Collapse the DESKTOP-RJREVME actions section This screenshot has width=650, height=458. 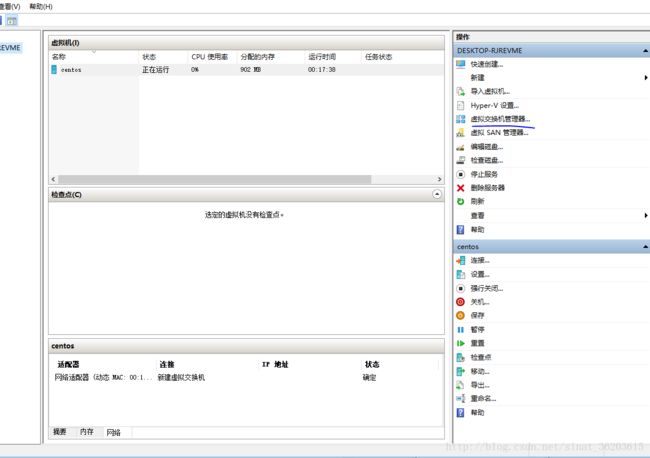tap(645, 51)
